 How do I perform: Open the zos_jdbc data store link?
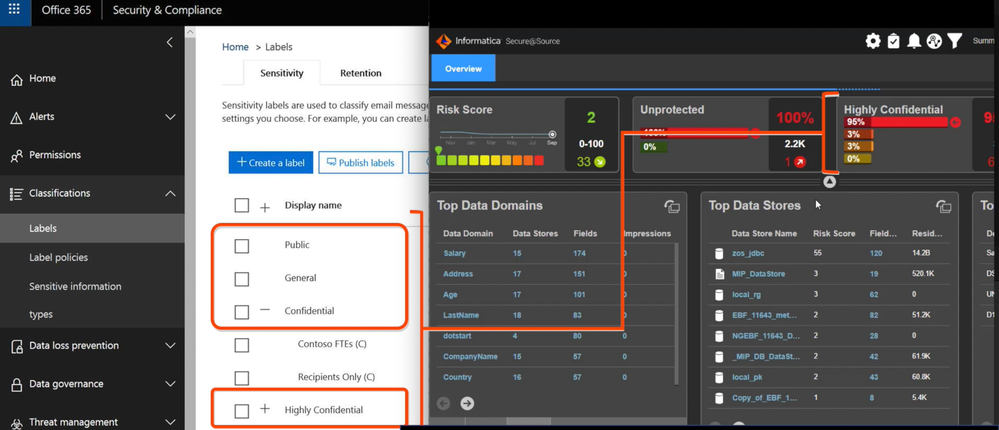pos(748,254)
